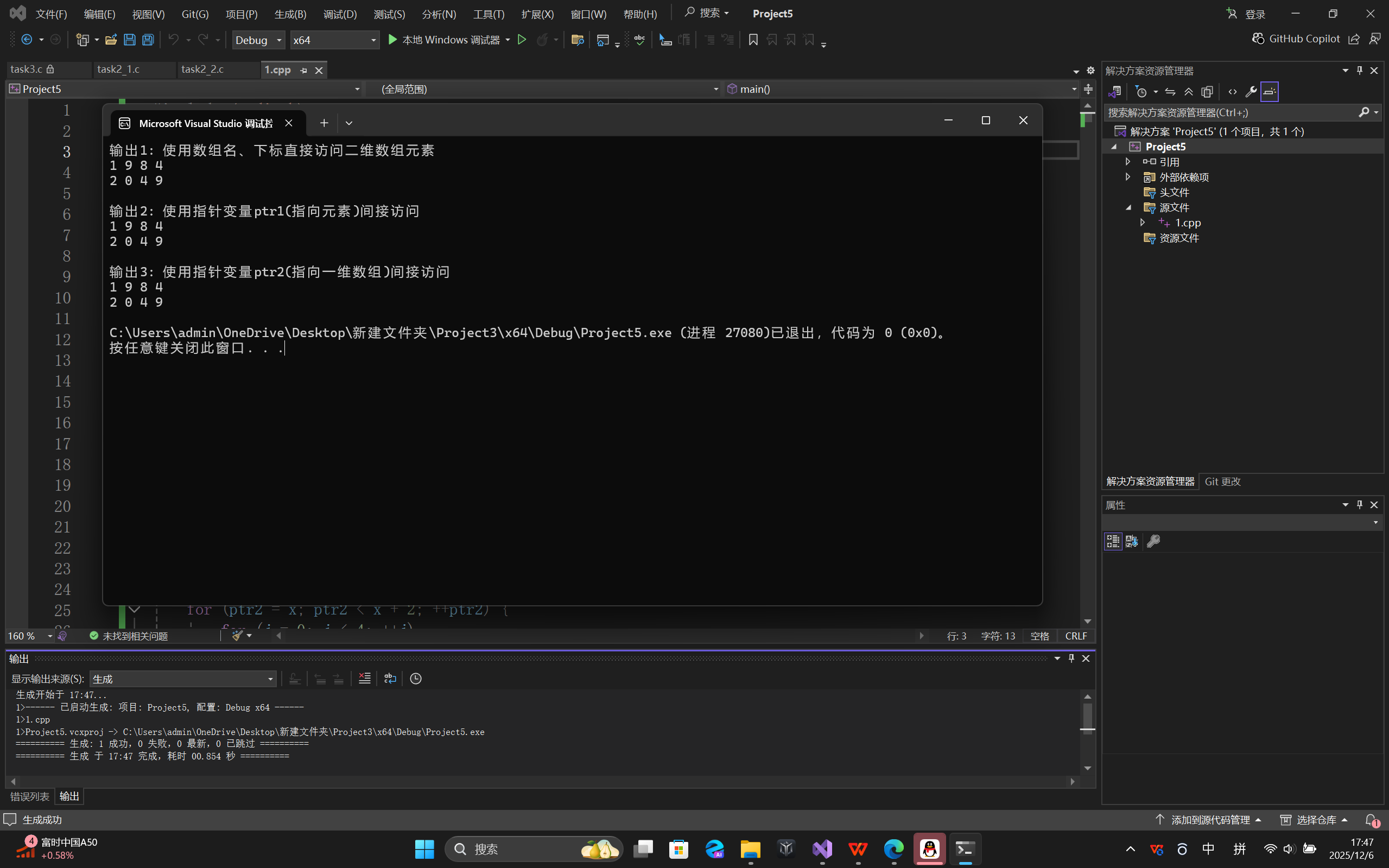Image resolution: width=1389 pixels, height=868 pixels.
Task: Open the Debug configuration dropdown
Action: pos(259,40)
